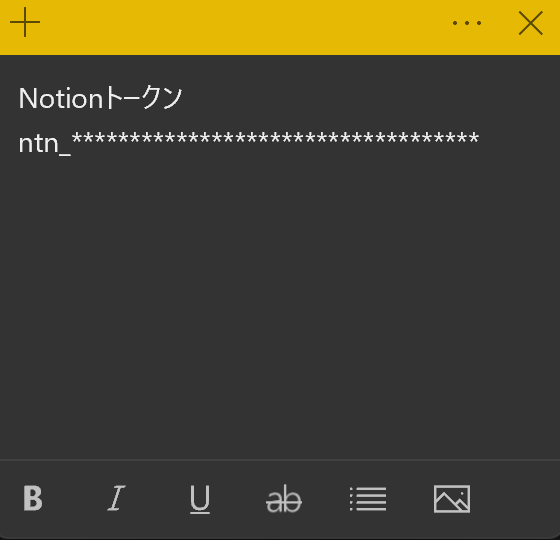Create a new note with plus icon
The height and width of the screenshot is (540, 560).
tap(25, 22)
